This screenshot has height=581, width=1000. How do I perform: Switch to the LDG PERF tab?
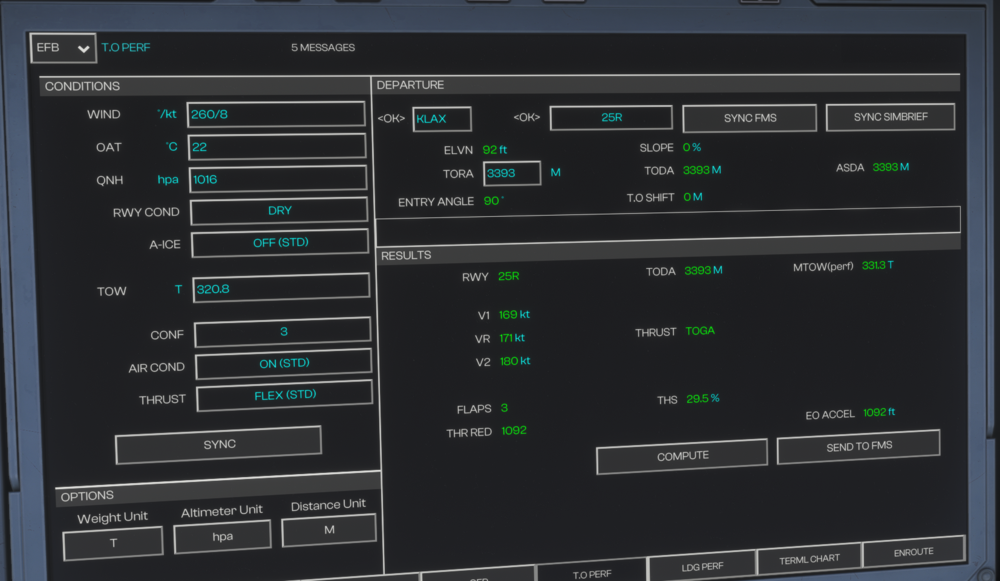(701, 567)
